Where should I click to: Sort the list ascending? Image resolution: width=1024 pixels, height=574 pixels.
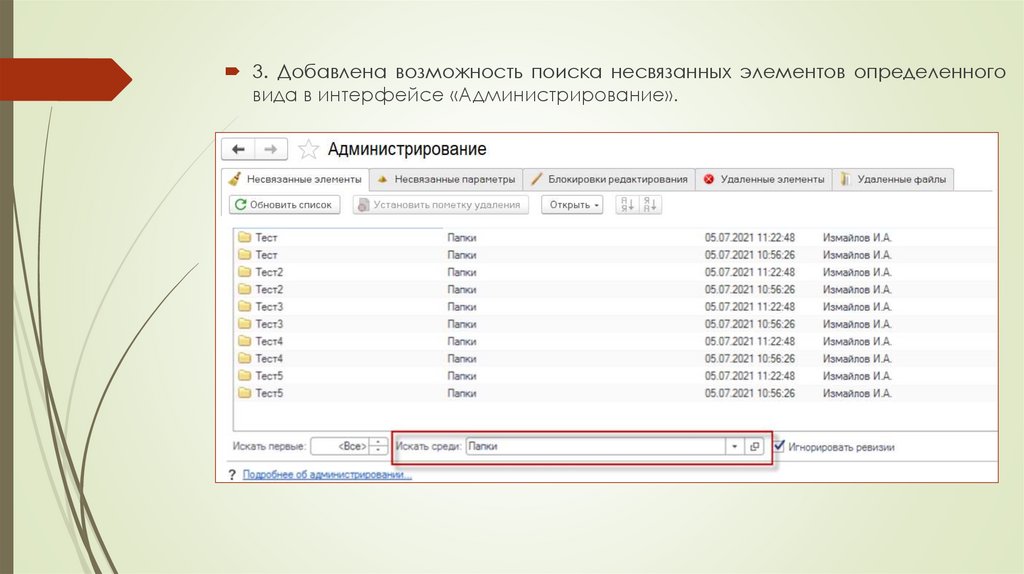pos(628,204)
